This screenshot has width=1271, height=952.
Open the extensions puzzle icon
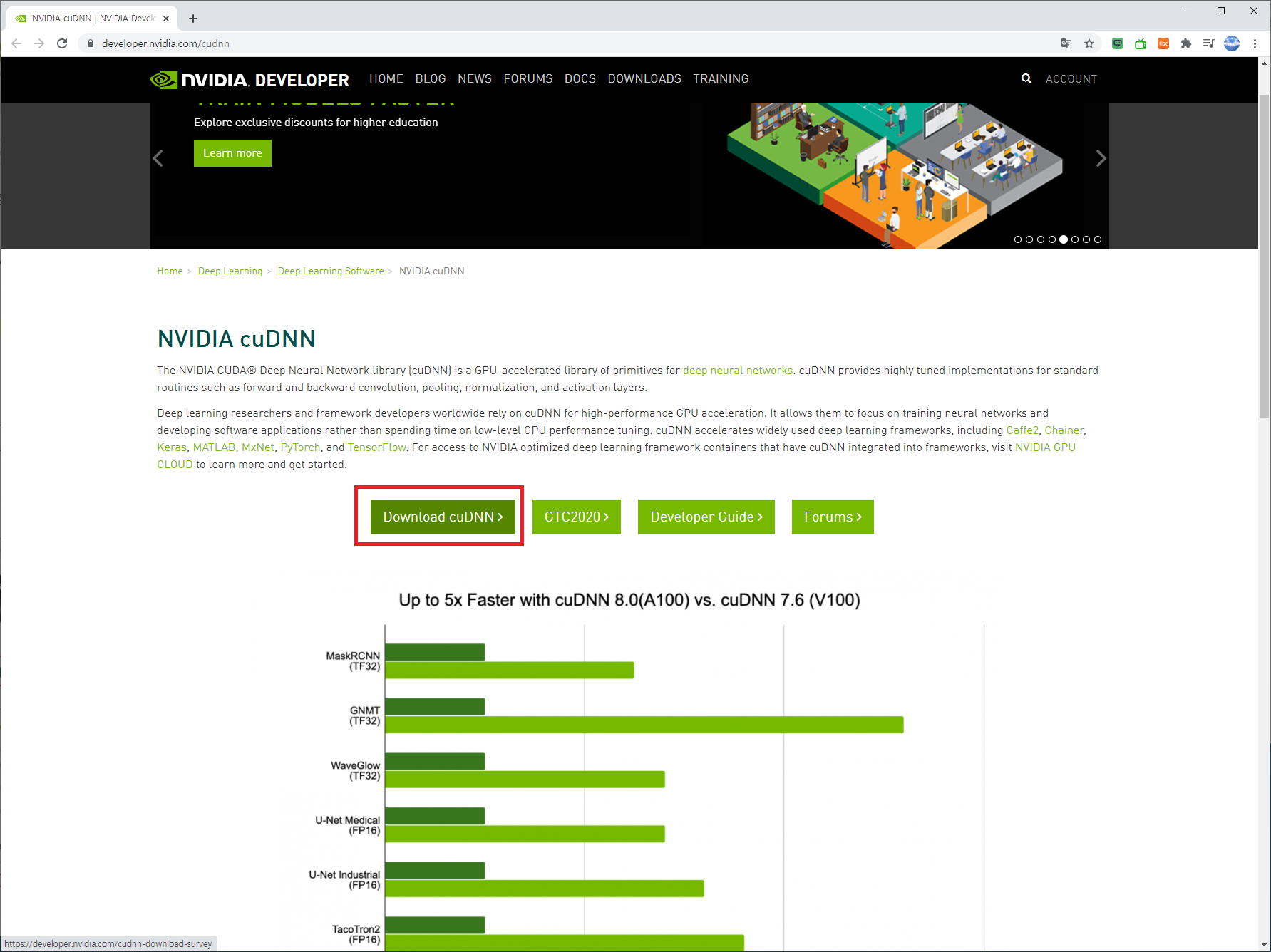point(1186,43)
